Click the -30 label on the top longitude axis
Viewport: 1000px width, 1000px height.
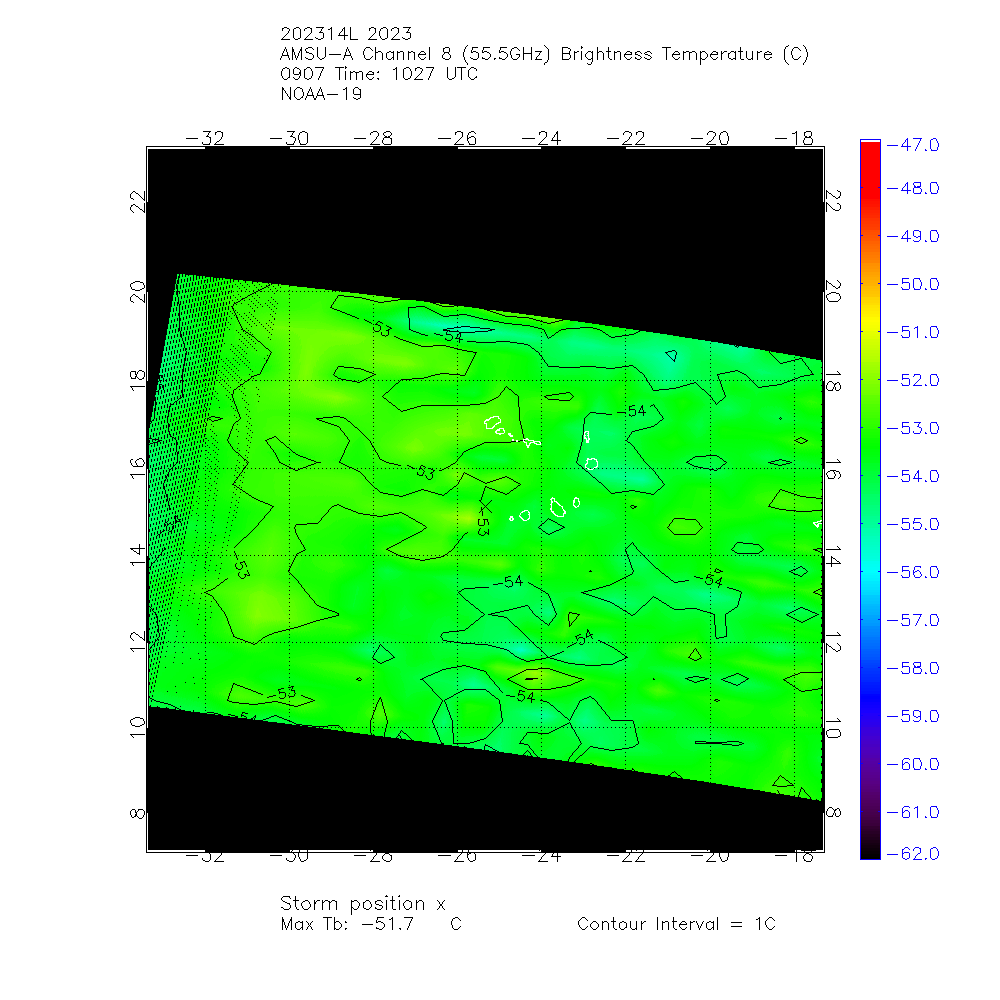(289, 138)
